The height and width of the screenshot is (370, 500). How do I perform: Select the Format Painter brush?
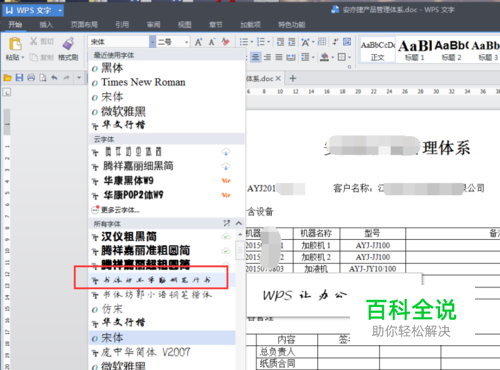[x=68, y=44]
